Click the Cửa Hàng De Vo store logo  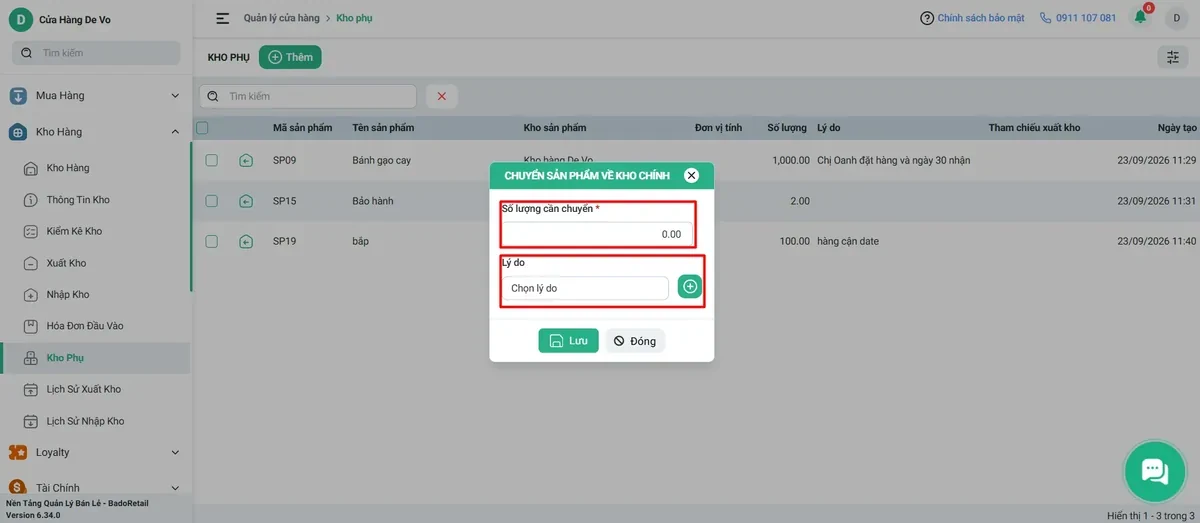tap(20, 20)
